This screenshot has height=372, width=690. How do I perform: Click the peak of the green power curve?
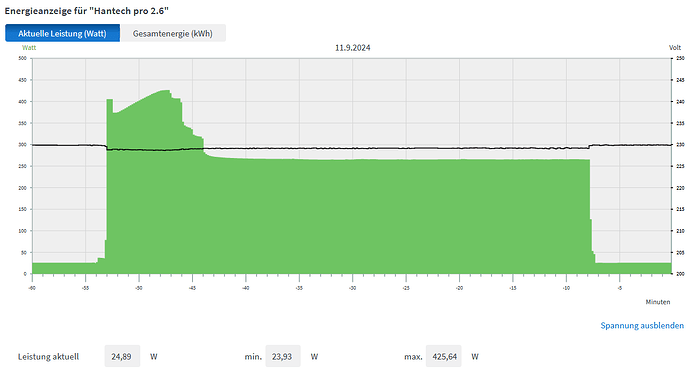pyautogui.click(x=165, y=91)
